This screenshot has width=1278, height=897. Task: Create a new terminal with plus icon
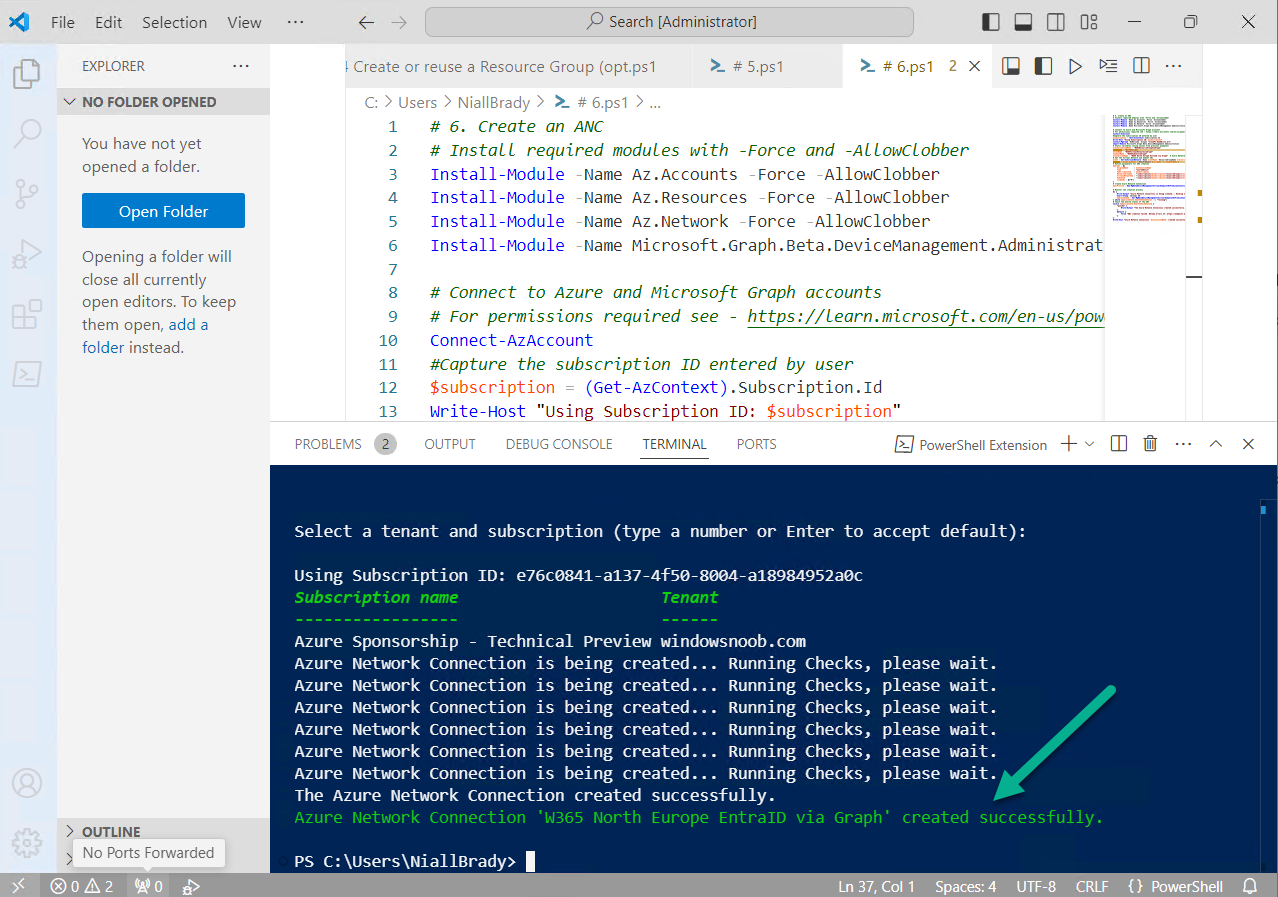(1068, 444)
